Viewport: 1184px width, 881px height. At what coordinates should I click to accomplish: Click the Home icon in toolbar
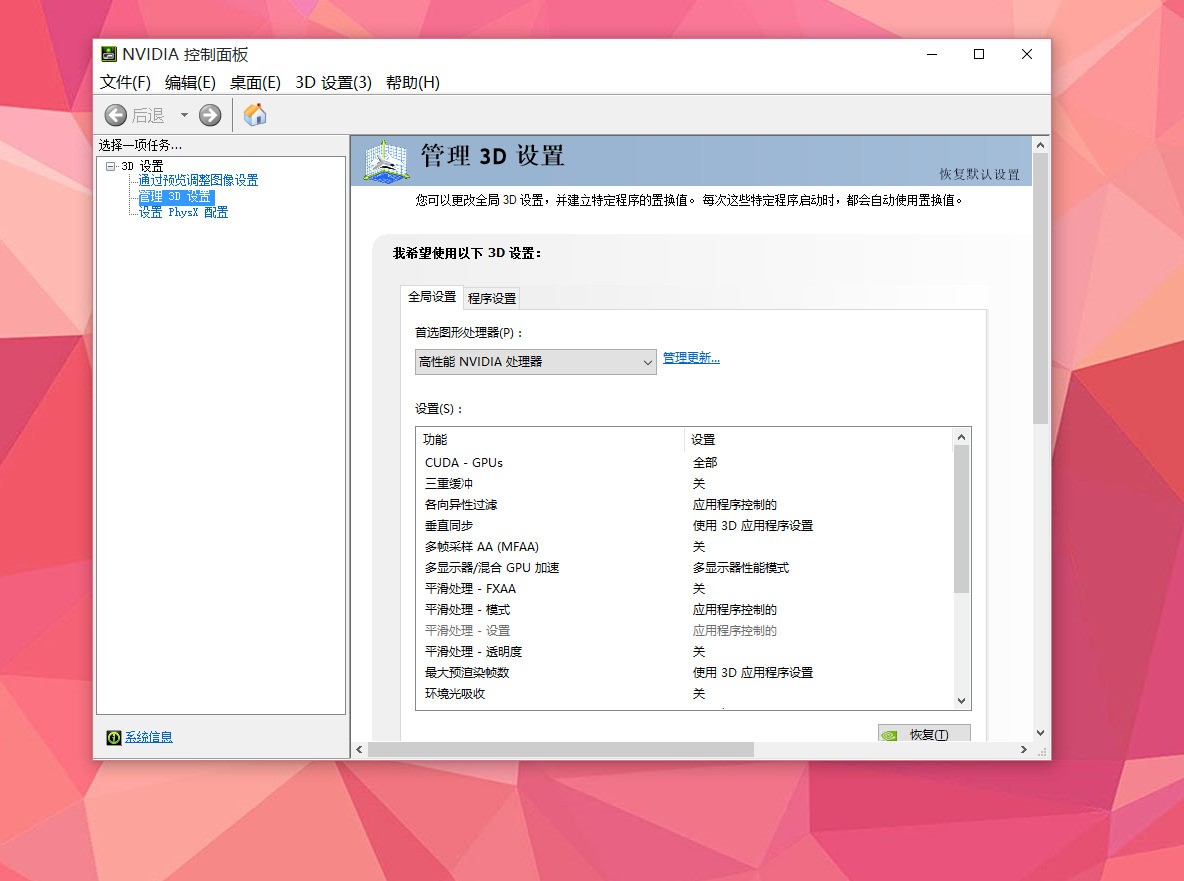click(x=255, y=115)
